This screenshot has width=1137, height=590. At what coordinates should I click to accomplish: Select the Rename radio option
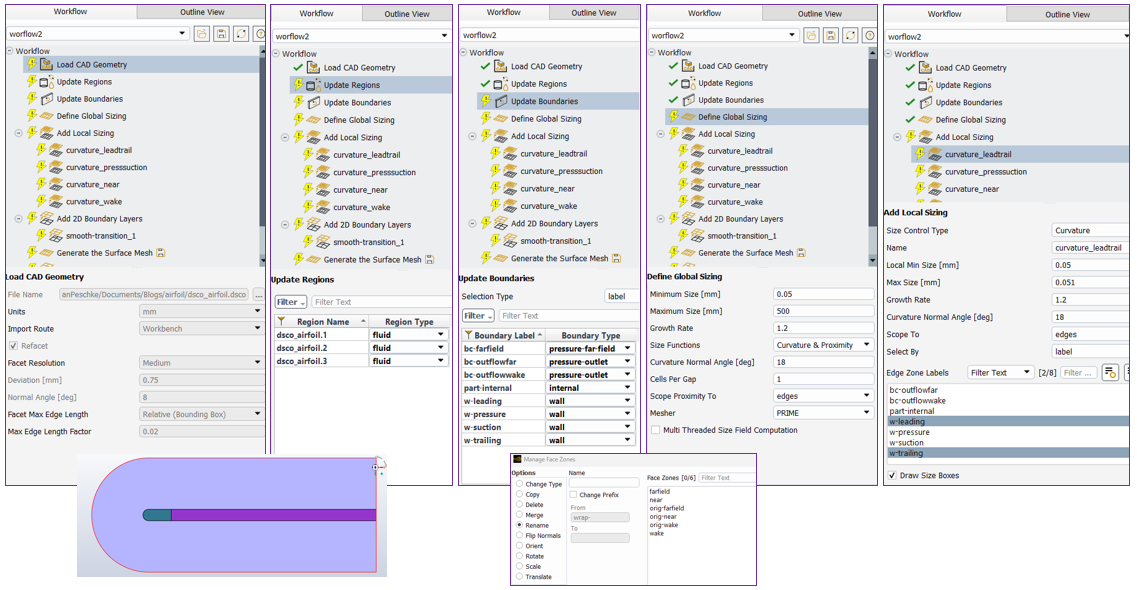519,525
